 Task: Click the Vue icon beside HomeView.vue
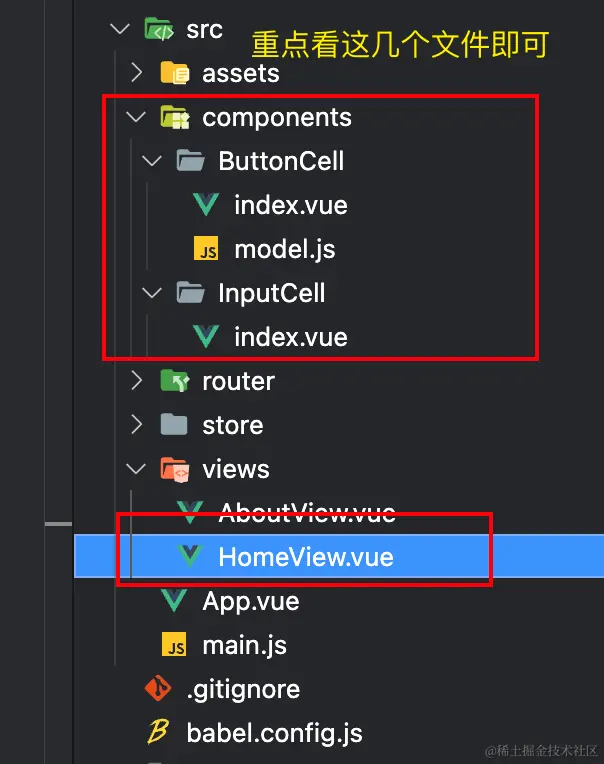[190, 557]
